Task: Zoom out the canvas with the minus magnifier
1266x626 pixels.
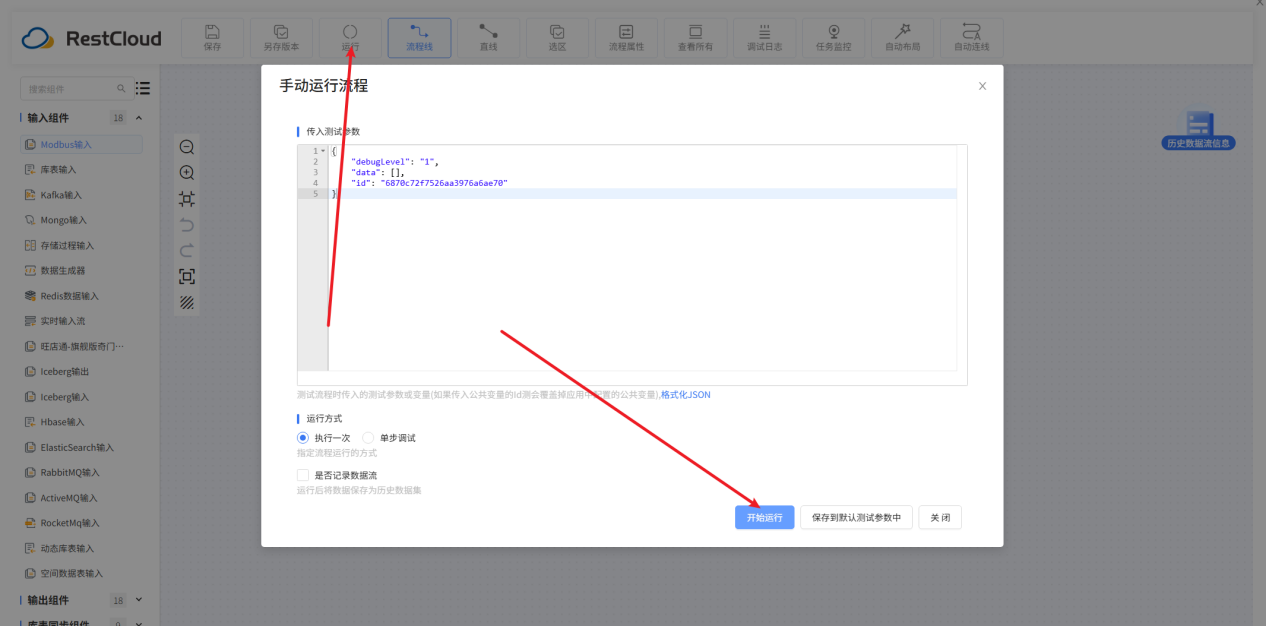Action: click(187, 147)
